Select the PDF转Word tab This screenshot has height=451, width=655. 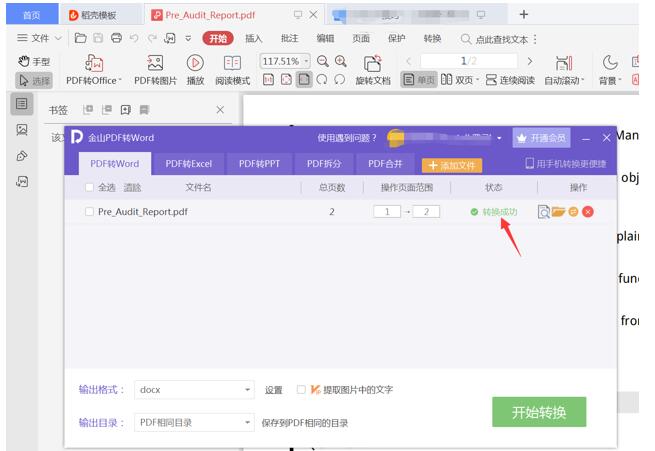click(115, 164)
